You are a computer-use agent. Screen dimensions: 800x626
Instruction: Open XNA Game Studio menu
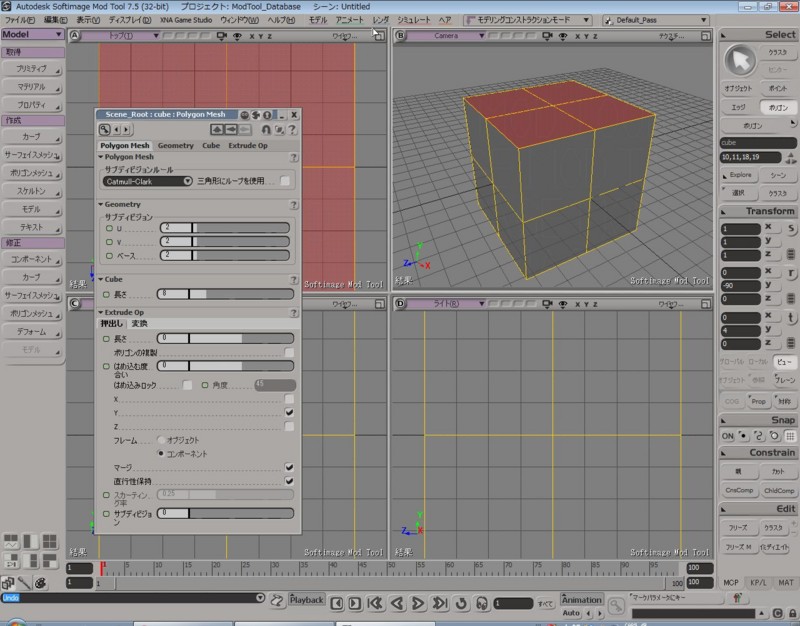(186, 20)
